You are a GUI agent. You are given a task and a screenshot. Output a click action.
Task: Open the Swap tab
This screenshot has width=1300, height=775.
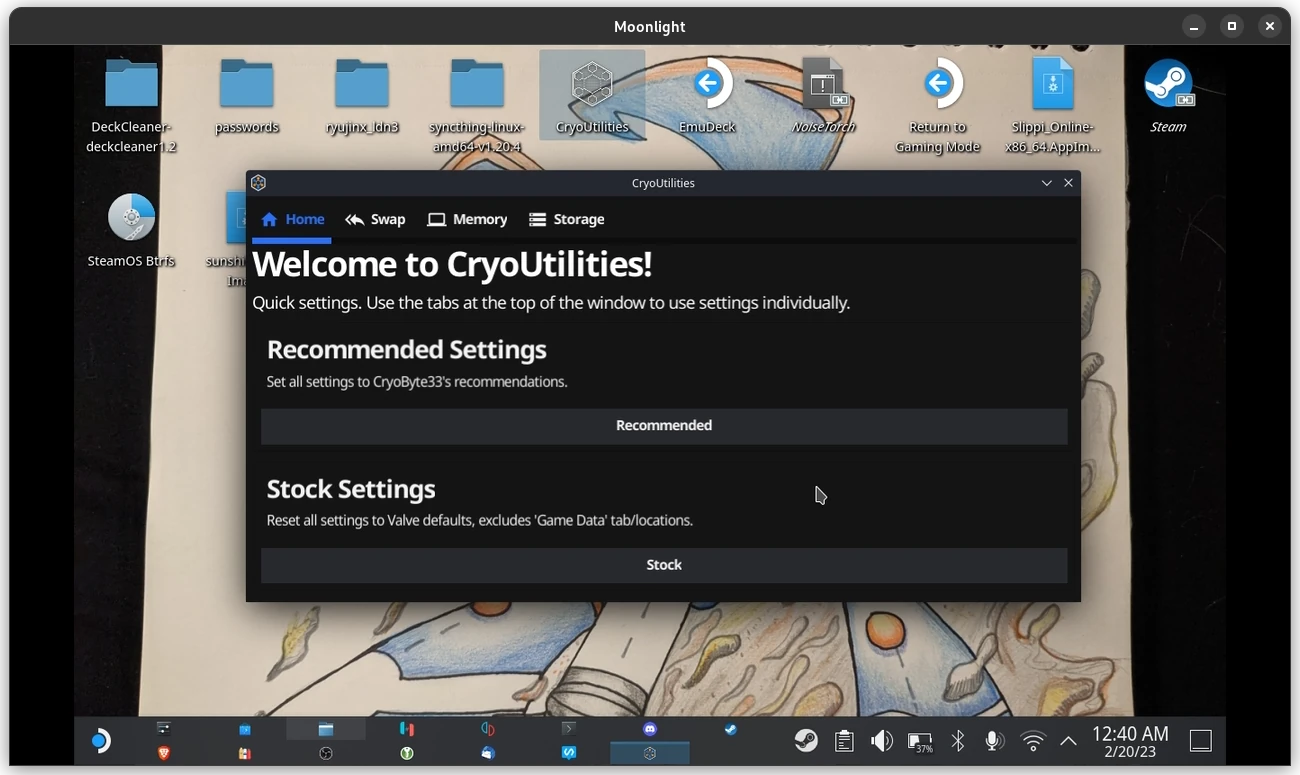tap(375, 219)
